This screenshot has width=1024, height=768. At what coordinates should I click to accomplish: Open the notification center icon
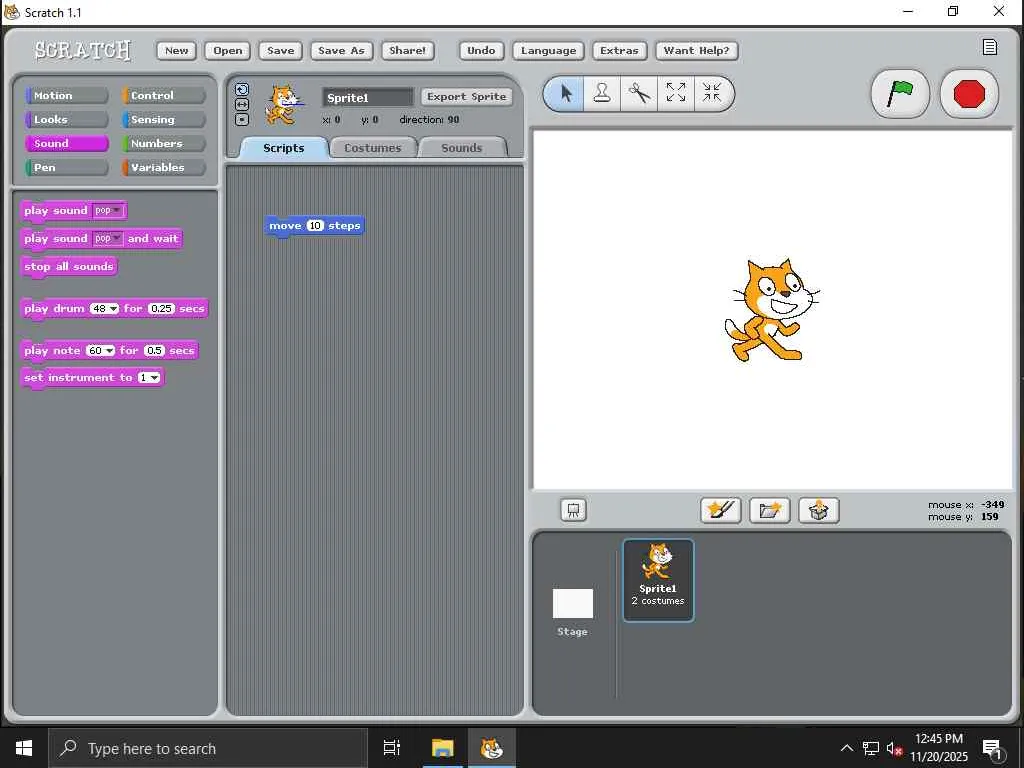click(992, 750)
